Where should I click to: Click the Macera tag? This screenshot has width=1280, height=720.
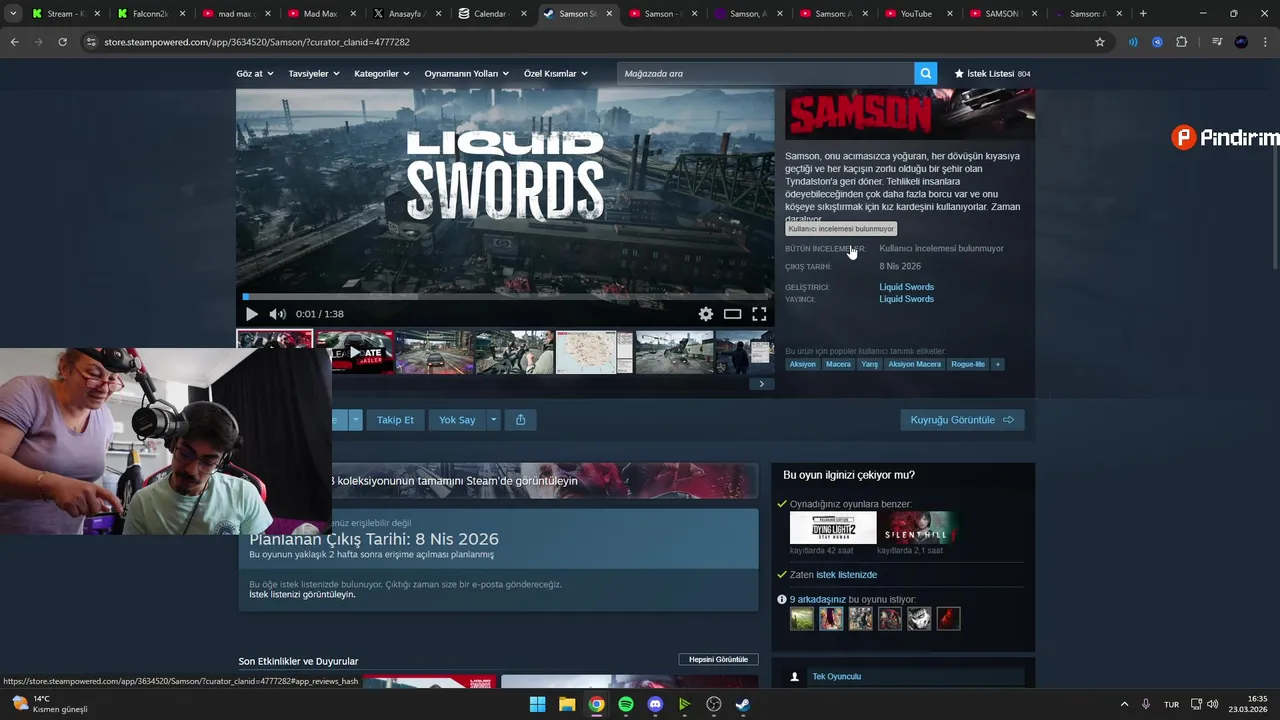pos(838,364)
